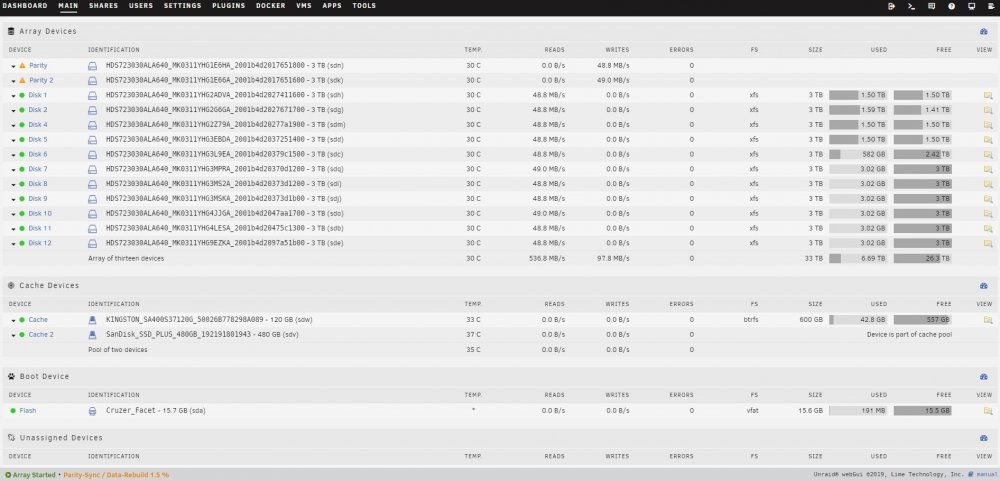
Task: Click the drive icon beside Disk 9 identification
Action: (x=92, y=199)
